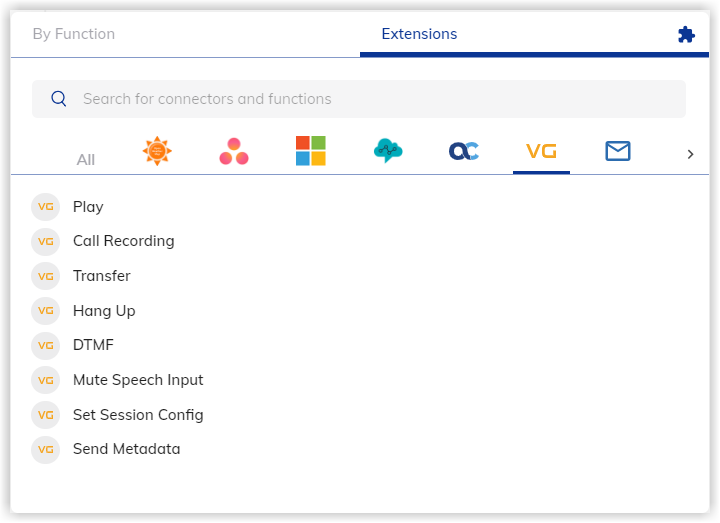The height and width of the screenshot is (523, 720).
Task: Select the envelope email extension icon
Action: tap(618, 151)
